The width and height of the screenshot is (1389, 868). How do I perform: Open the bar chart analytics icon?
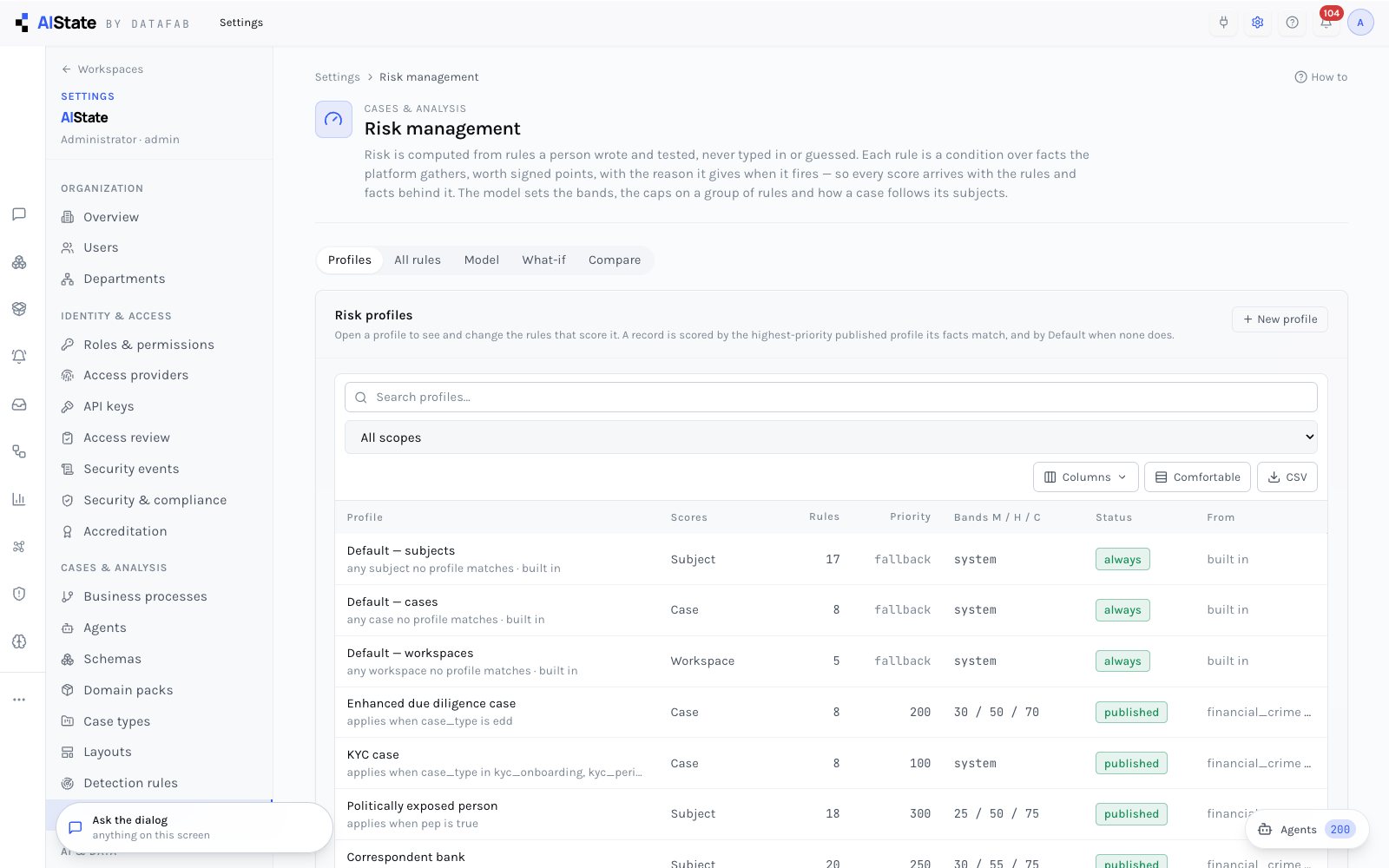click(19, 499)
